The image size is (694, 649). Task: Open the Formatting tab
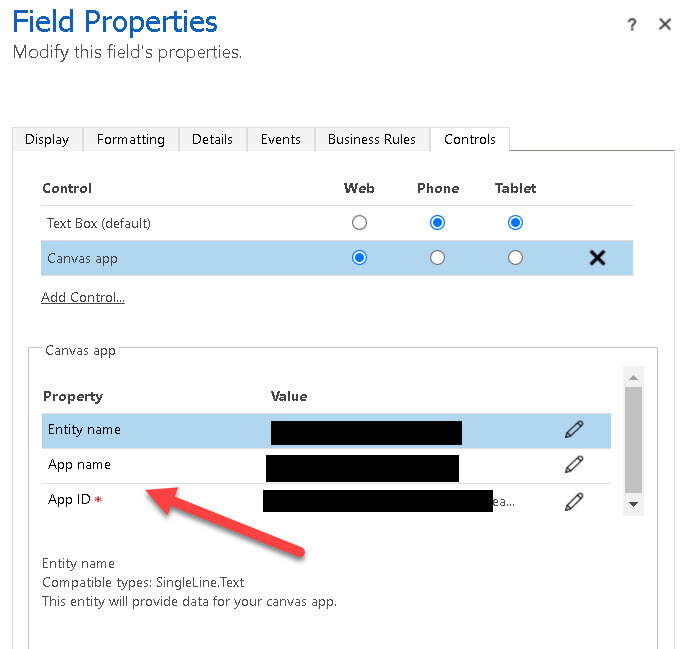[131, 140]
